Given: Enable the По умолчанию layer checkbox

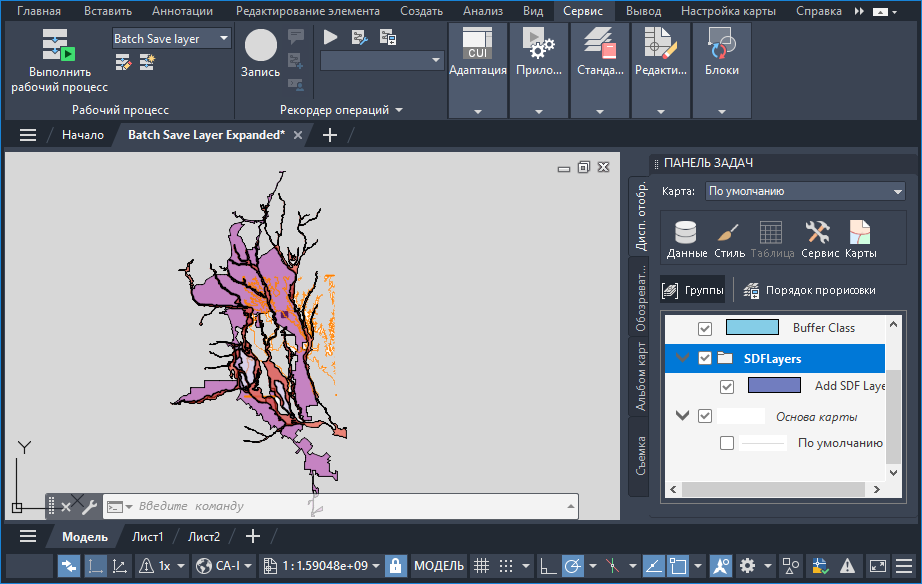Looking at the screenshot, I should pos(727,443).
